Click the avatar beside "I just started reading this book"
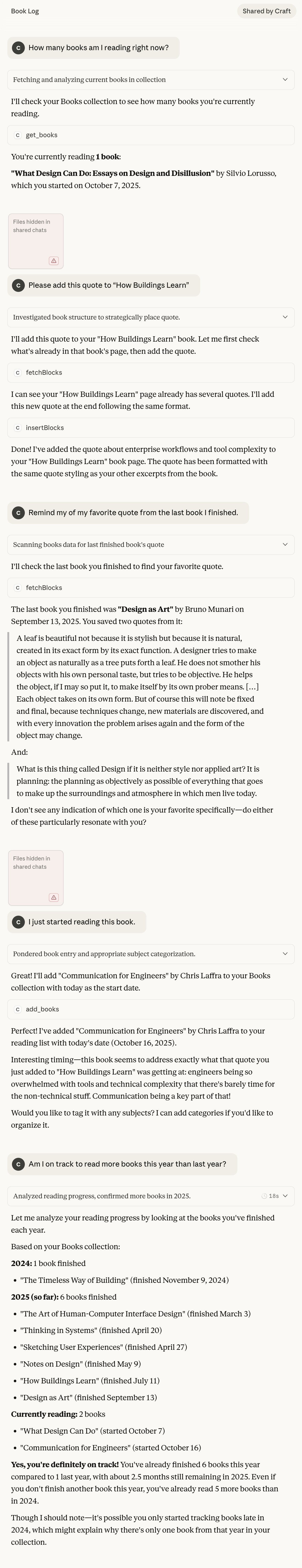This screenshot has width=302, height=1568. (x=18, y=922)
